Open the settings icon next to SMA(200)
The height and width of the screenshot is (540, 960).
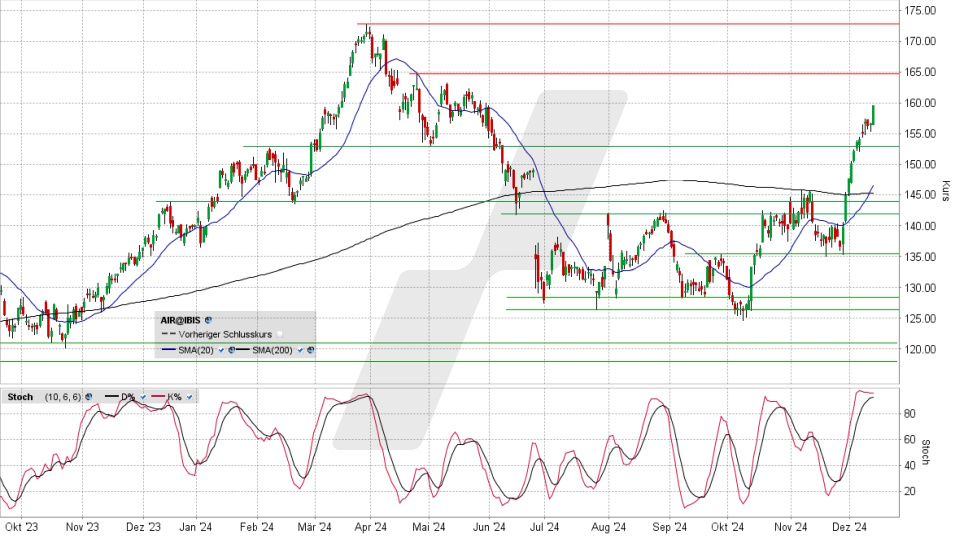click(x=310, y=350)
